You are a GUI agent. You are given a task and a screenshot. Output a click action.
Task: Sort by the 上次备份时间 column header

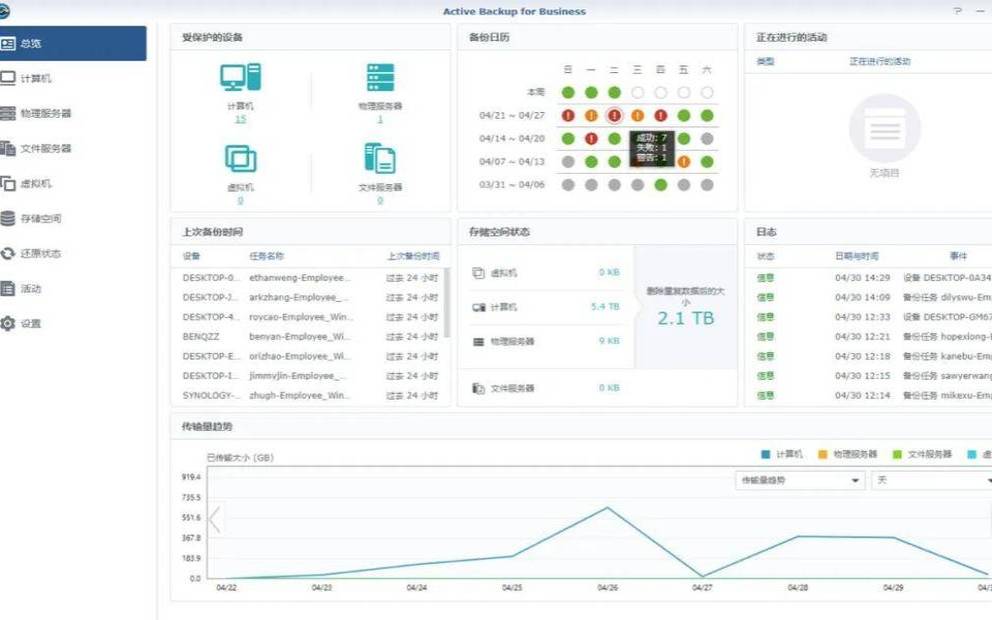(x=413, y=256)
